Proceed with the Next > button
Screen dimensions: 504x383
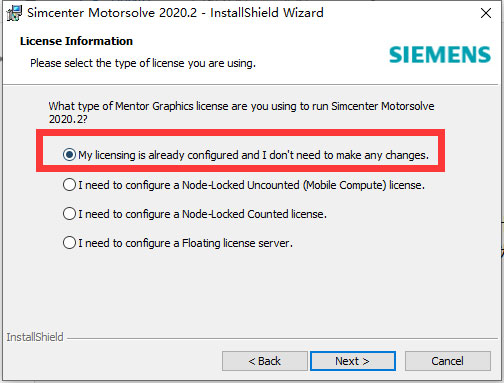pyautogui.click(x=353, y=361)
